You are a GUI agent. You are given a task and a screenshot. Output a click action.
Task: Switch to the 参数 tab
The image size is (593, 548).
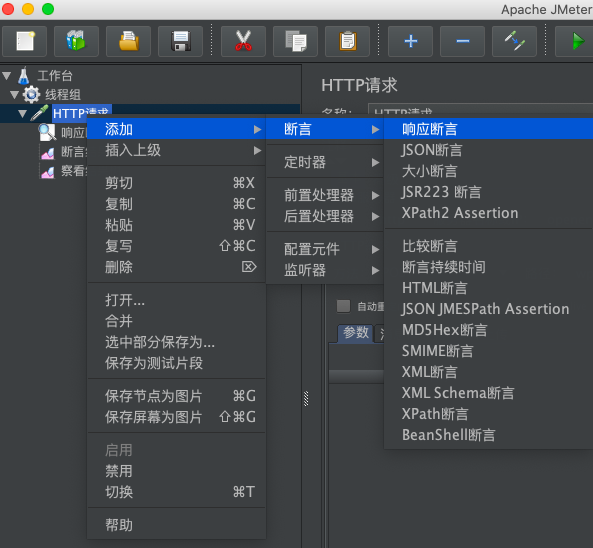(x=355, y=333)
